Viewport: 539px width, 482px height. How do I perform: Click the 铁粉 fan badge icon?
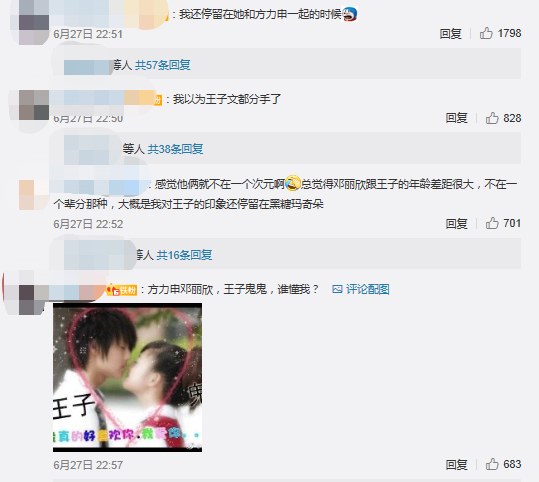tap(121, 290)
